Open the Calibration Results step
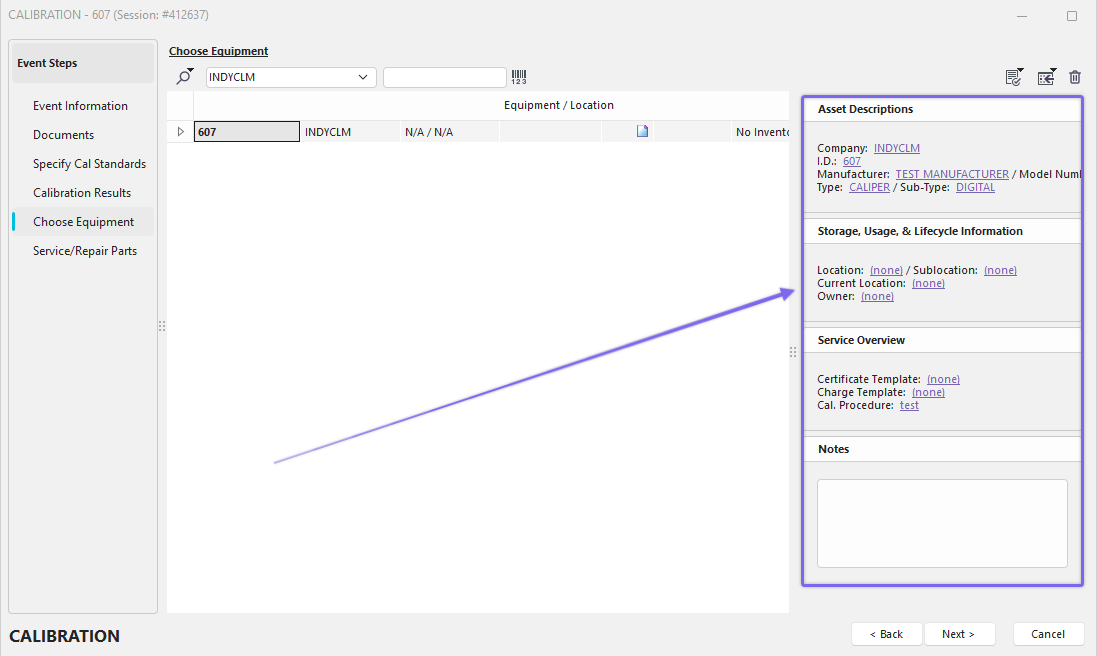Viewport: 1097px width, 656px height. (82, 193)
